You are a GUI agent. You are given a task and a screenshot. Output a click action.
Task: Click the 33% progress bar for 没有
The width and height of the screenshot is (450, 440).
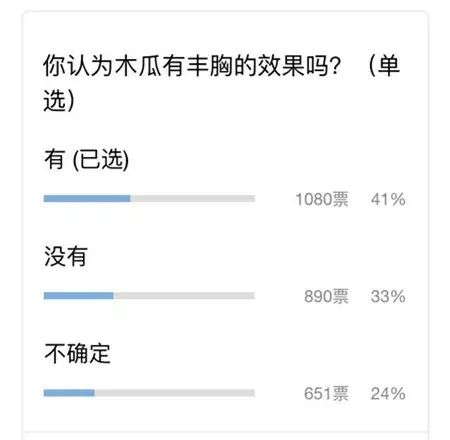(x=149, y=296)
